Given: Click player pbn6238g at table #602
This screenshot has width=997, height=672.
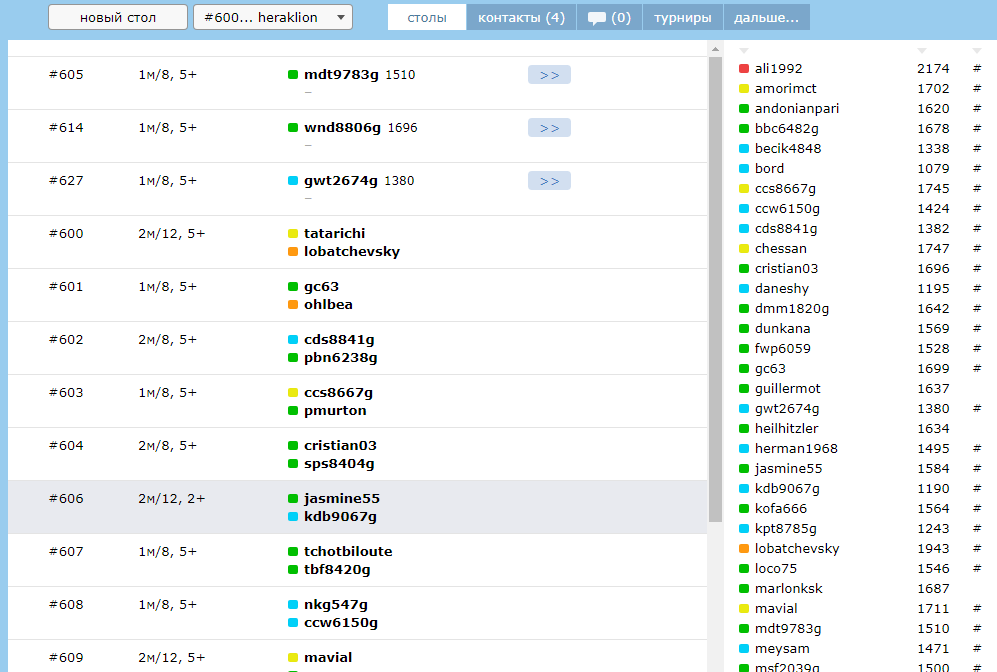Looking at the screenshot, I should pos(340,357).
